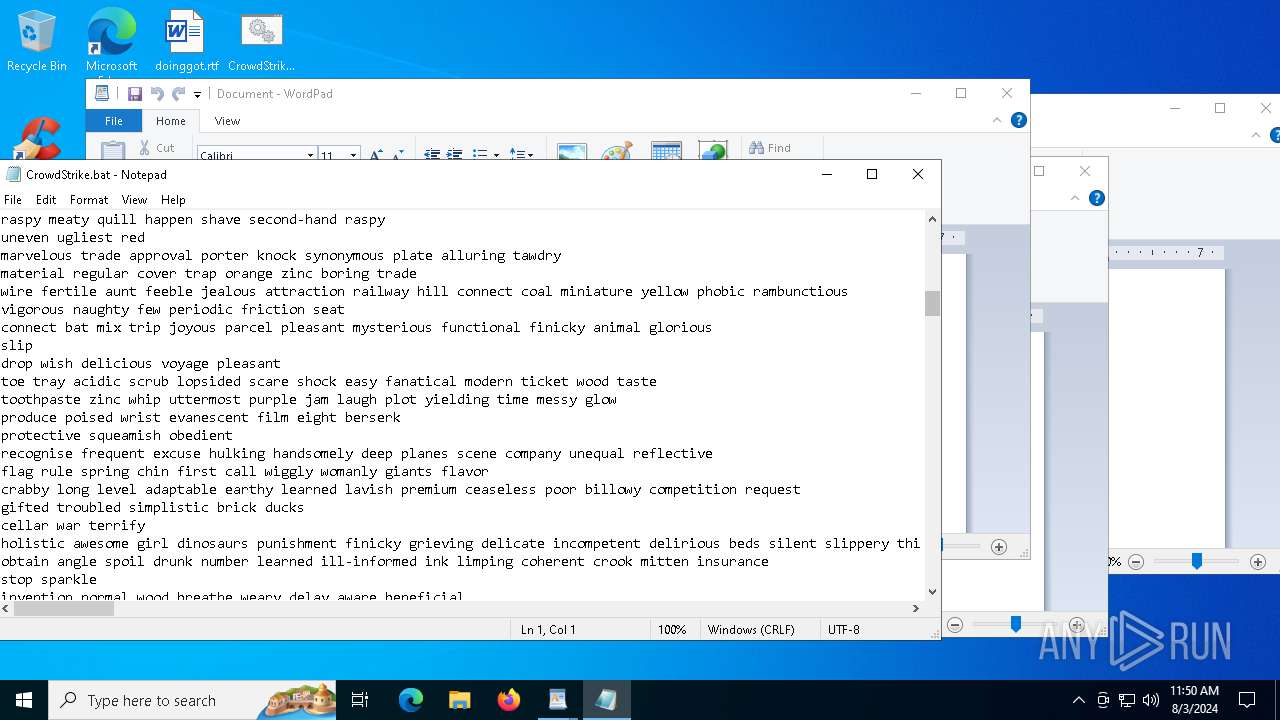Image resolution: width=1280 pixels, height=720 pixels.
Task: Open the File tab in WordPad
Action: coord(114,121)
